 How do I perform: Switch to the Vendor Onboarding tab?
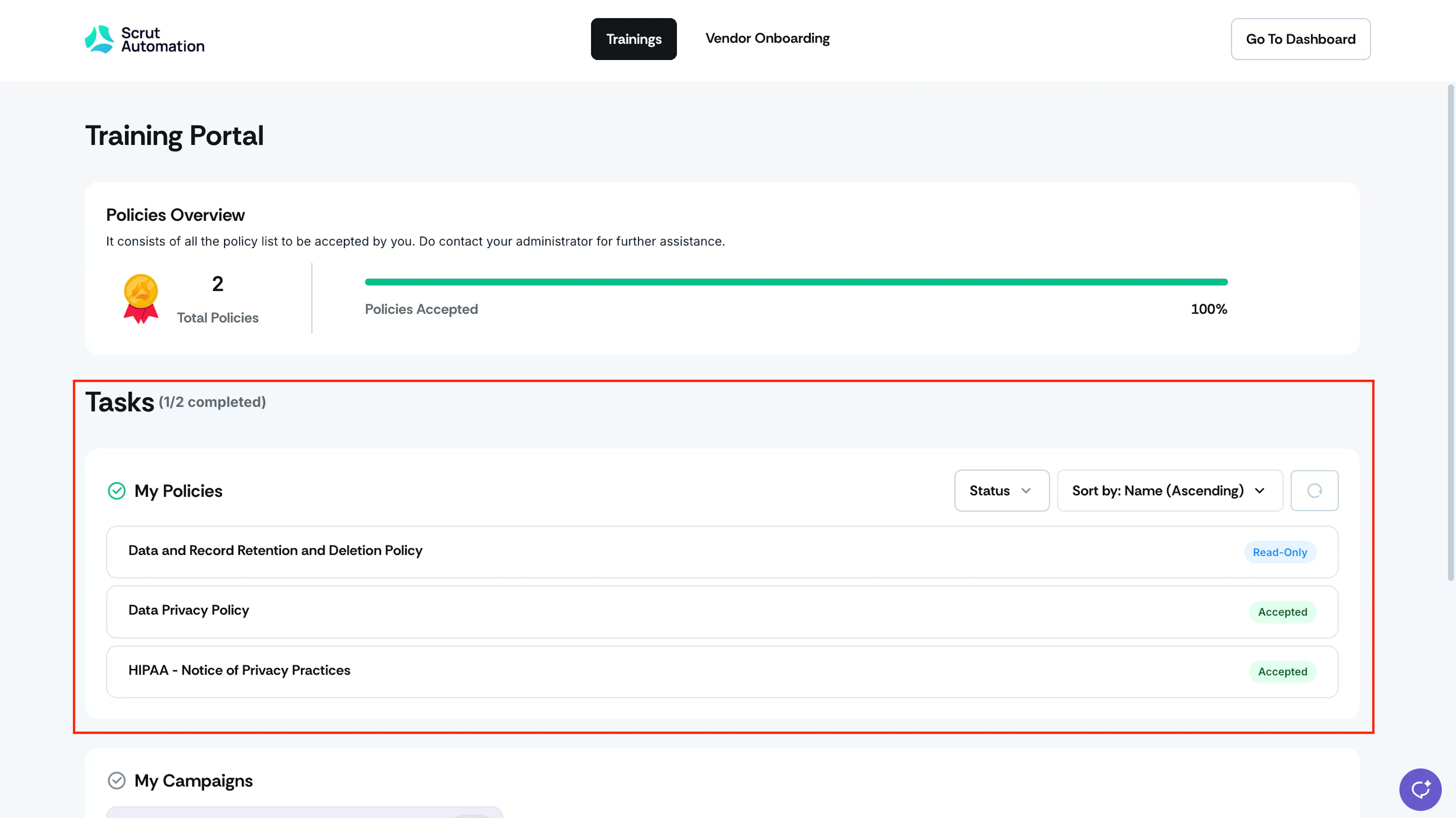(767, 38)
